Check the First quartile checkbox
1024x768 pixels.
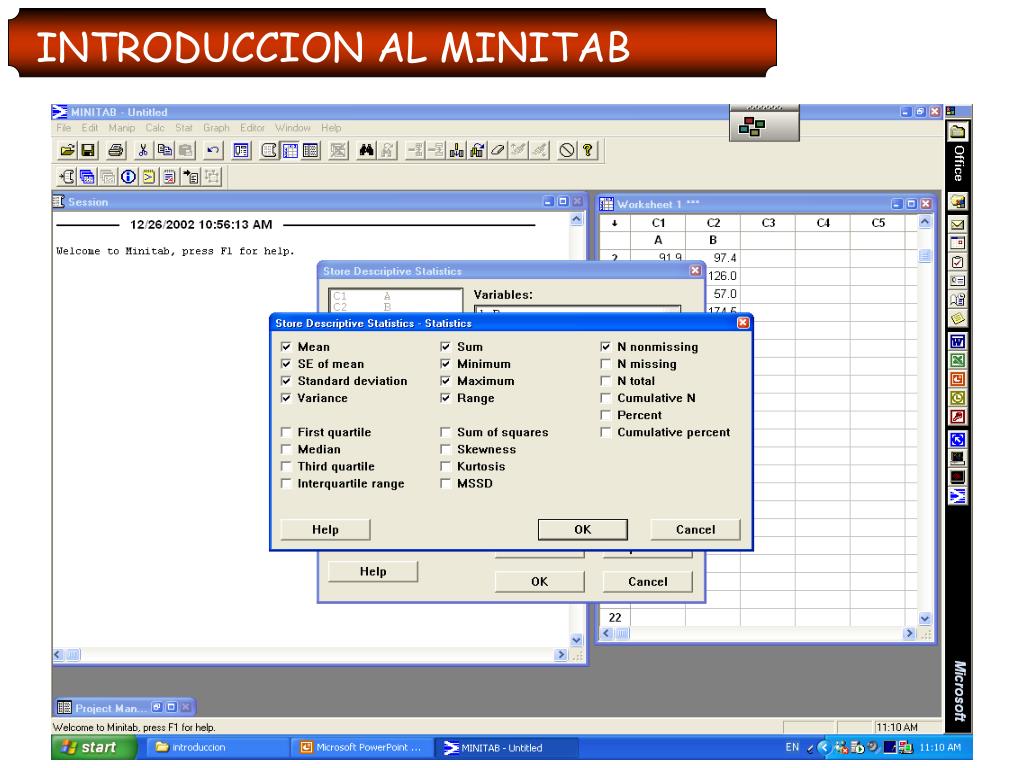click(286, 432)
